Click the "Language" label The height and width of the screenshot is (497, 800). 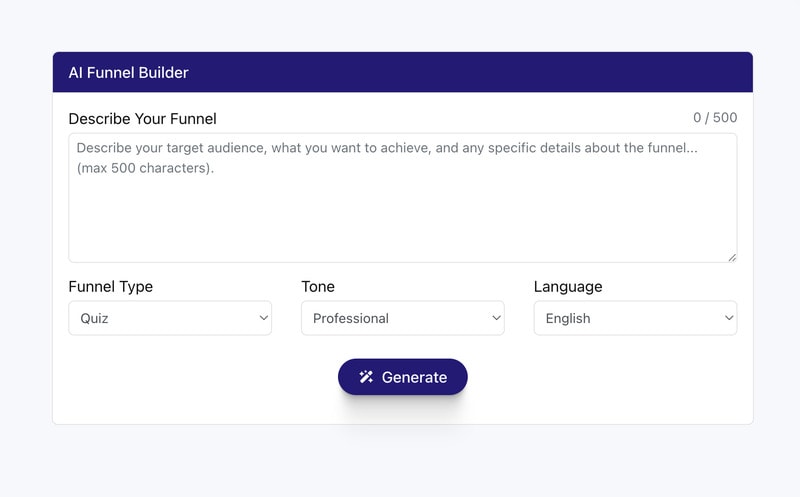(568, 287)
